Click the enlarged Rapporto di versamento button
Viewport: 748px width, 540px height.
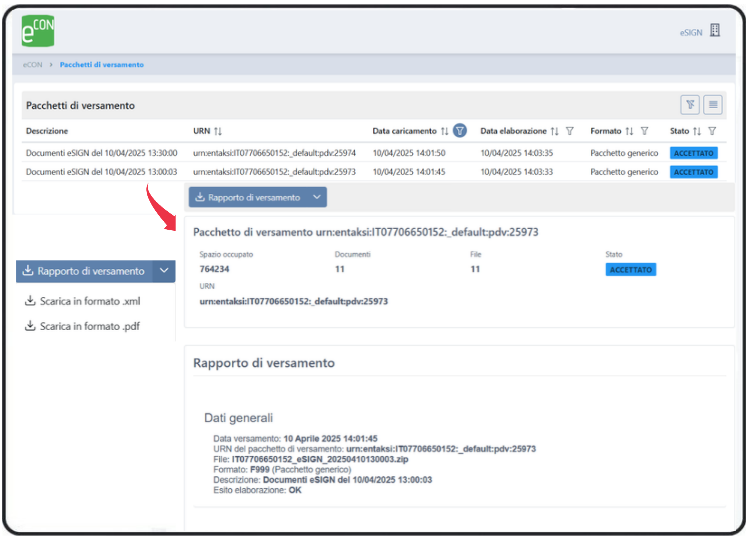tap(84, 271)
